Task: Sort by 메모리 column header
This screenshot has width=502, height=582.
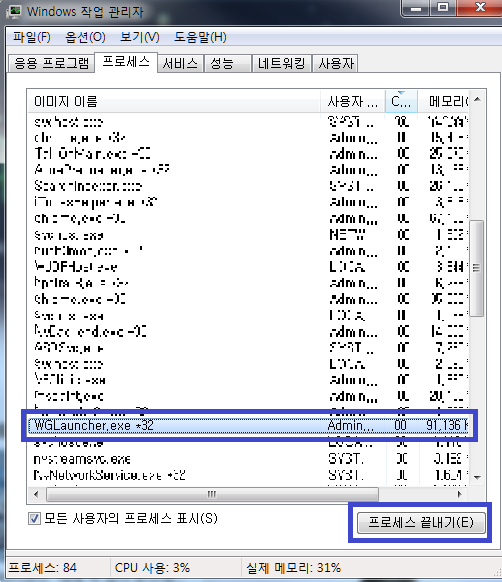Action: [443, 101]
